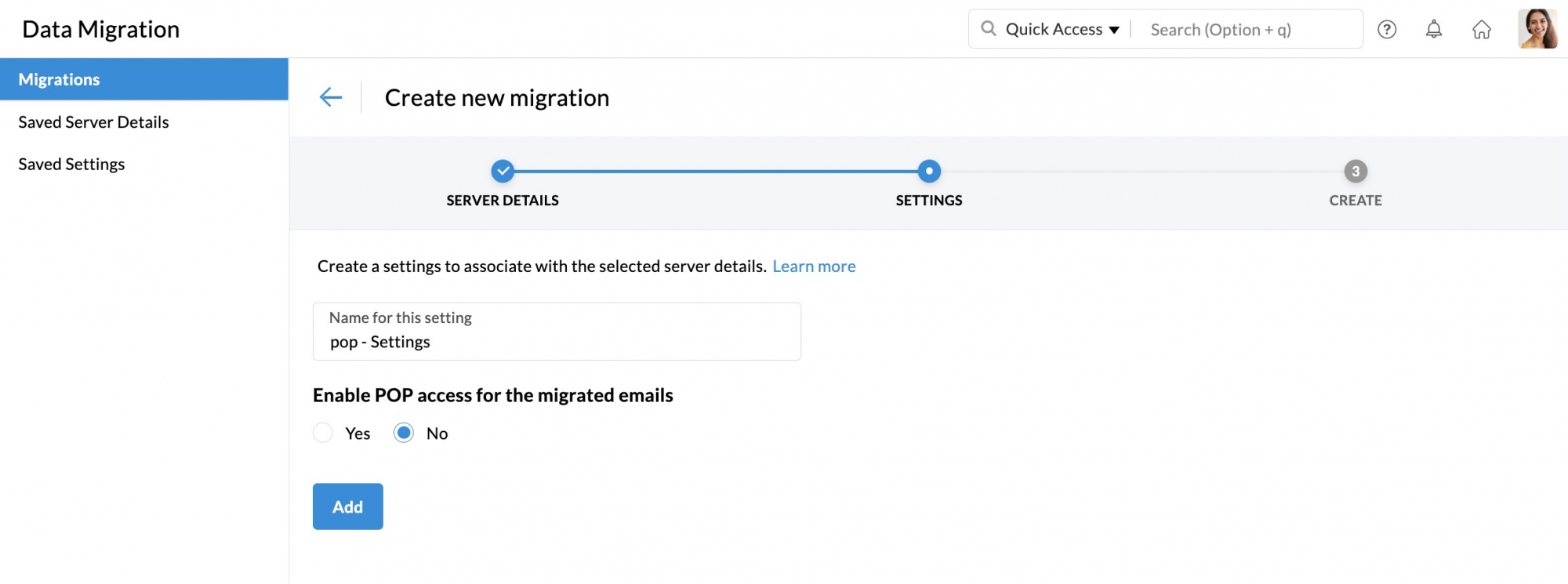Select the No radio button
This screenshot has height=584, width=1568.
(404, 433)
